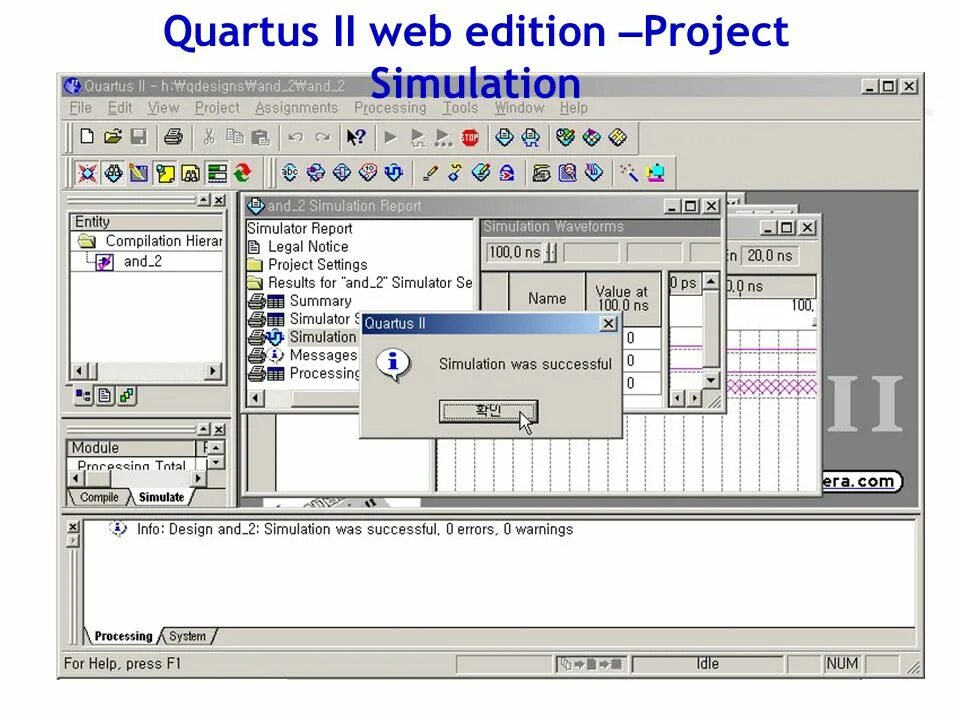Screen dimensions: 960x720
Task: Click the yellow chip icon in first toolbar
Action: coord(618,137)
